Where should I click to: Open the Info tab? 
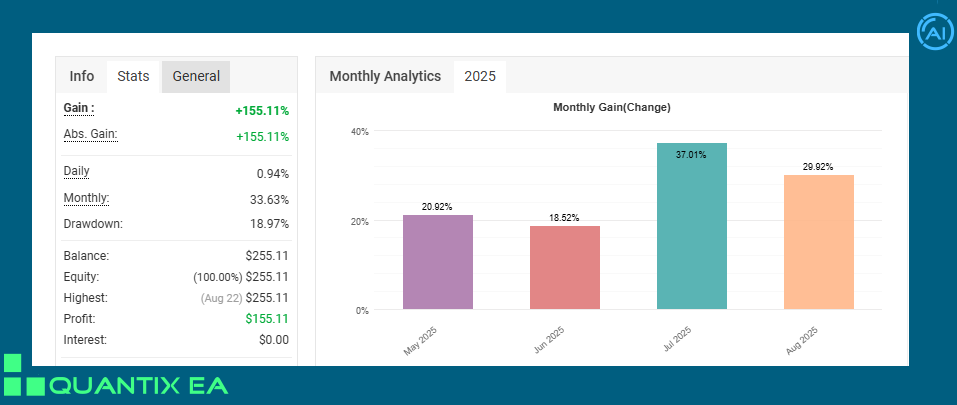pyautogui.click(x=82, y=76)
